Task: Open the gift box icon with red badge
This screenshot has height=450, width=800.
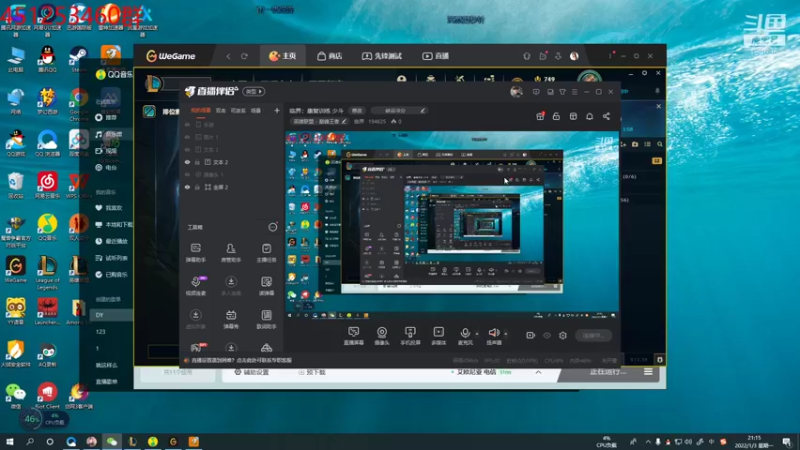Action: (540, 116)
